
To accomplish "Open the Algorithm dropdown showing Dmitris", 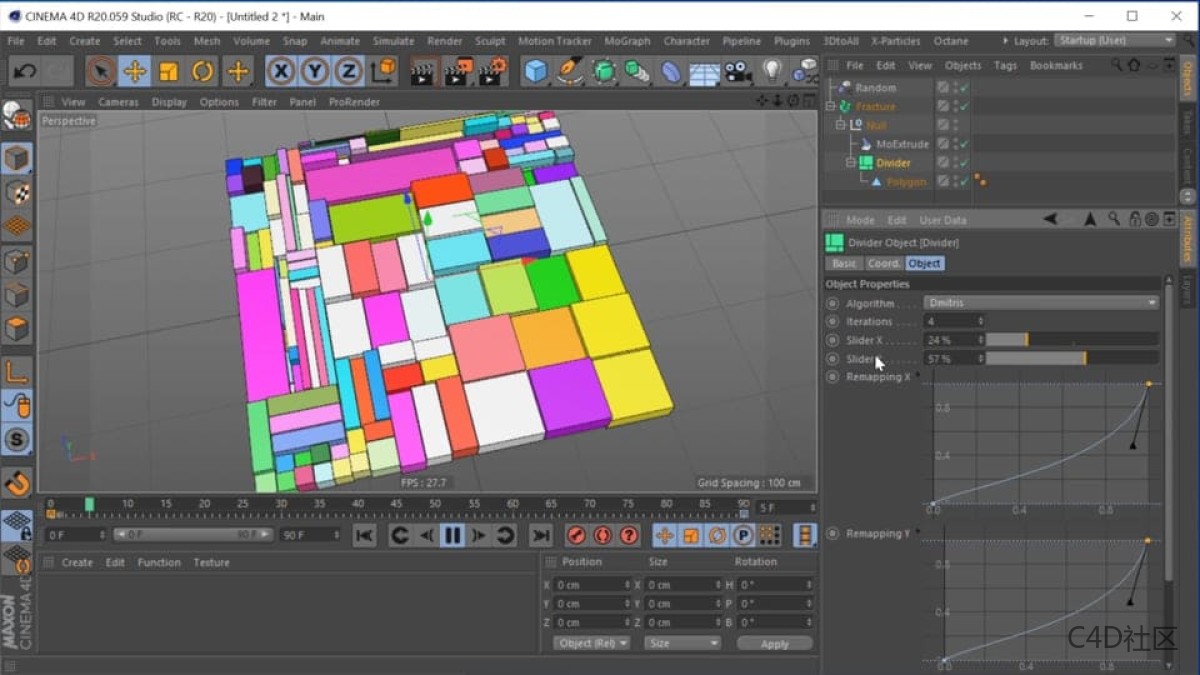I will click(x=1041, y=303).
